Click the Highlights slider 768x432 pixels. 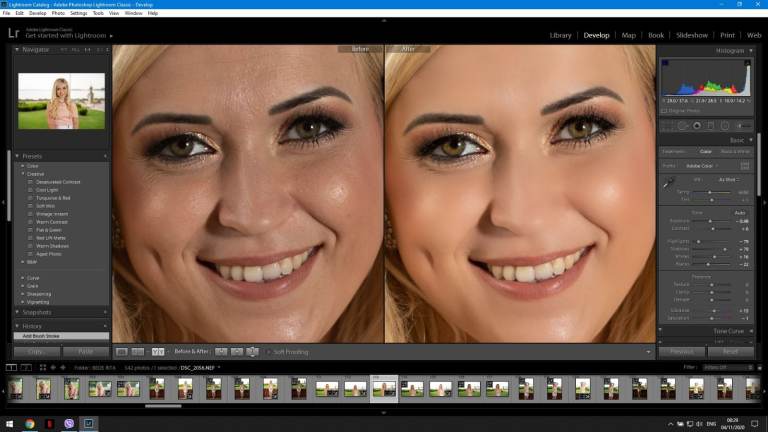coord(712,241)
